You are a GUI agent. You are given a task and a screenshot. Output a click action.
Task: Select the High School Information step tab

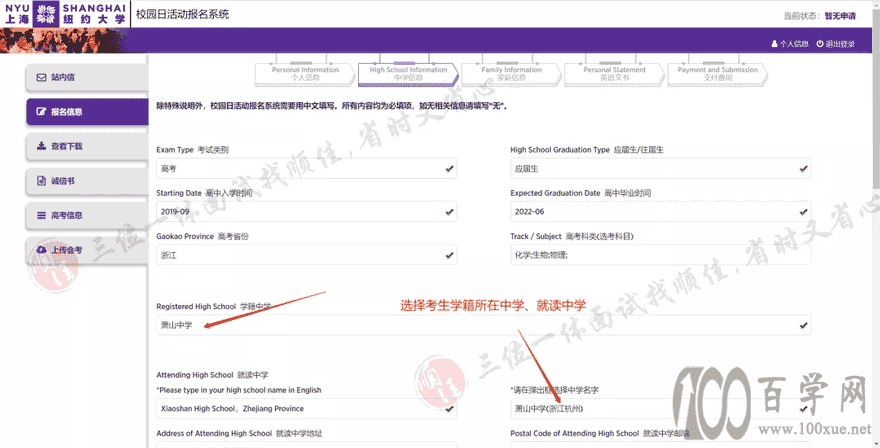point(408,74)
